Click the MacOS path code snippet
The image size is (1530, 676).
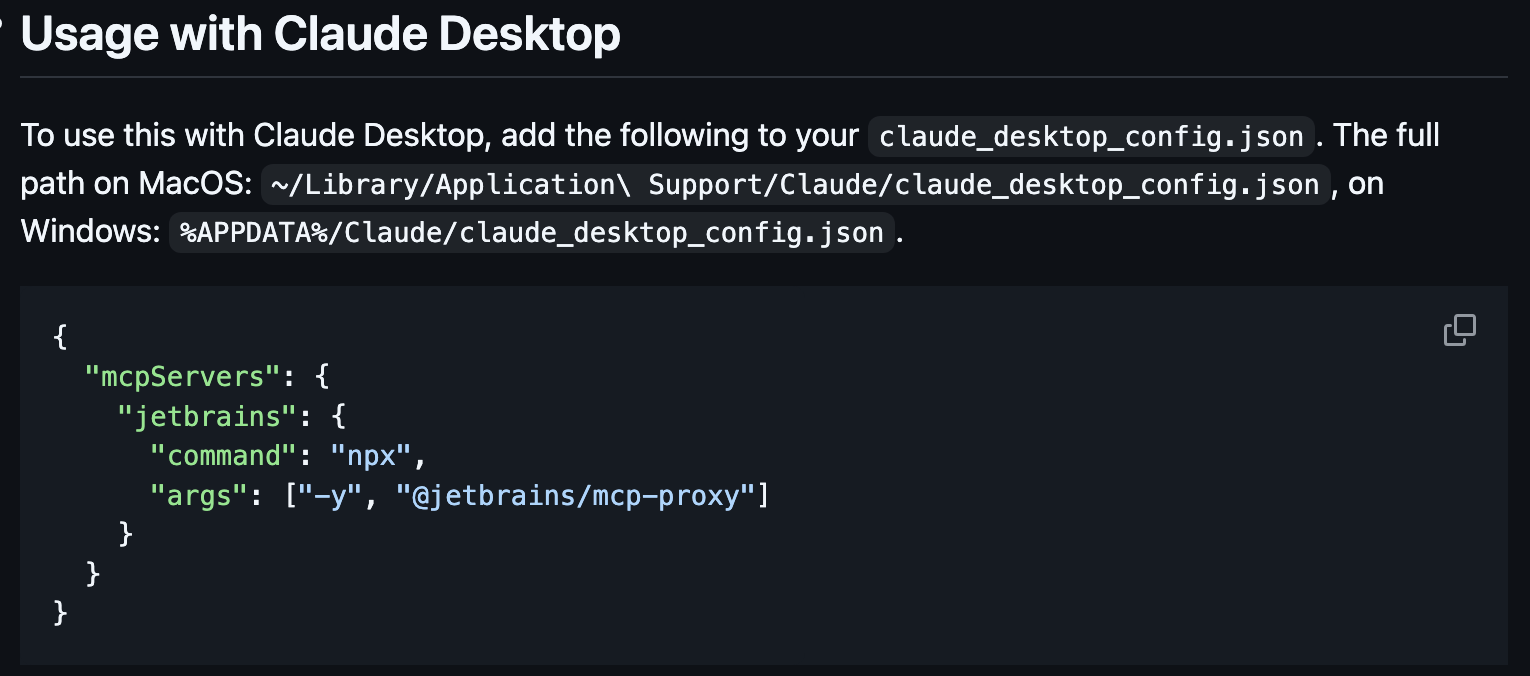coord(793,184)
